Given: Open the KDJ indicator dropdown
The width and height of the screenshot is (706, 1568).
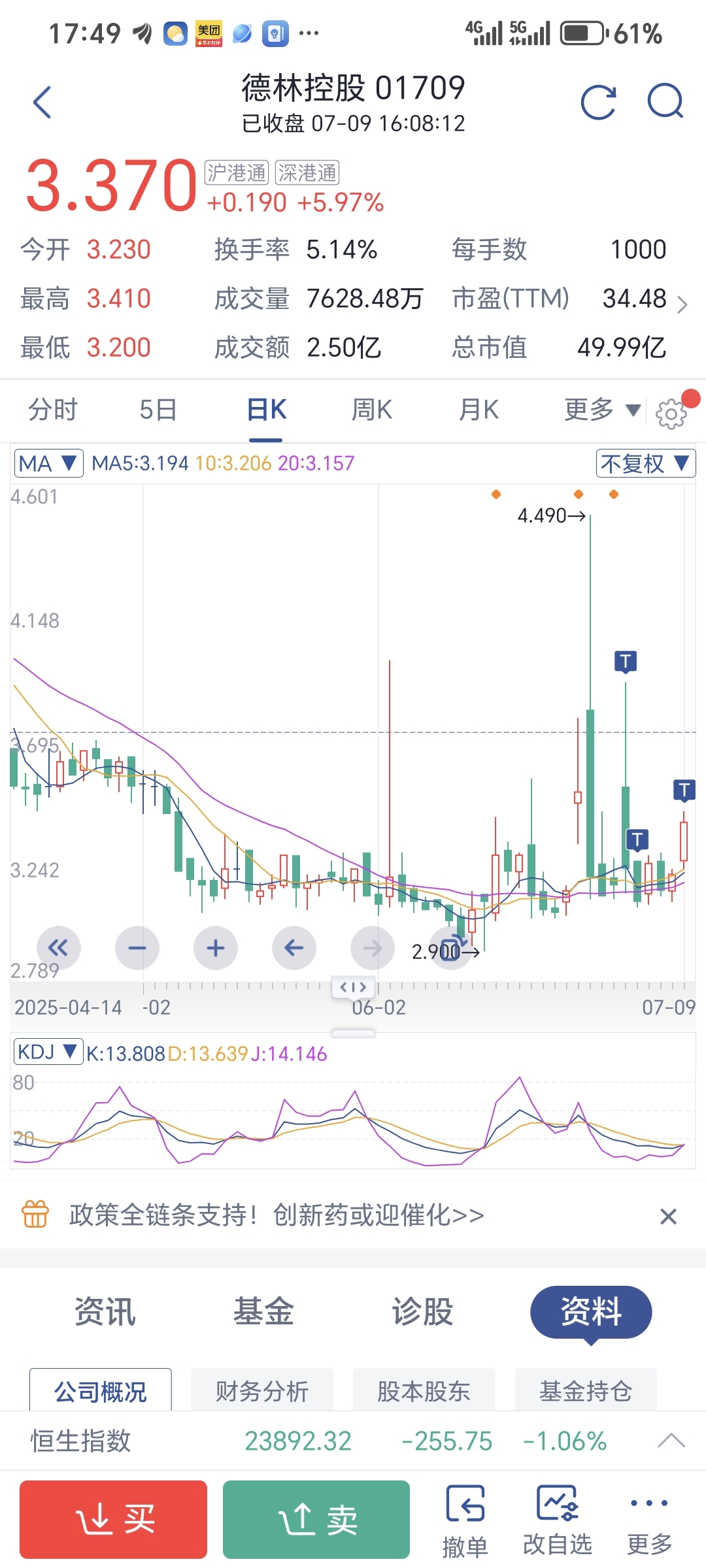Looking at the screenshot, I should [48, 1052].
